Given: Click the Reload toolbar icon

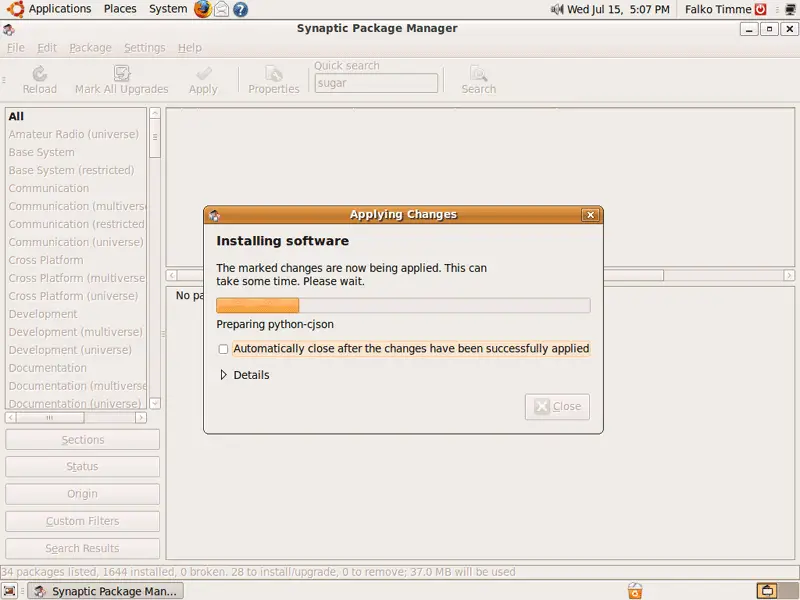Looking at the screenshot, I should (39, 74).
